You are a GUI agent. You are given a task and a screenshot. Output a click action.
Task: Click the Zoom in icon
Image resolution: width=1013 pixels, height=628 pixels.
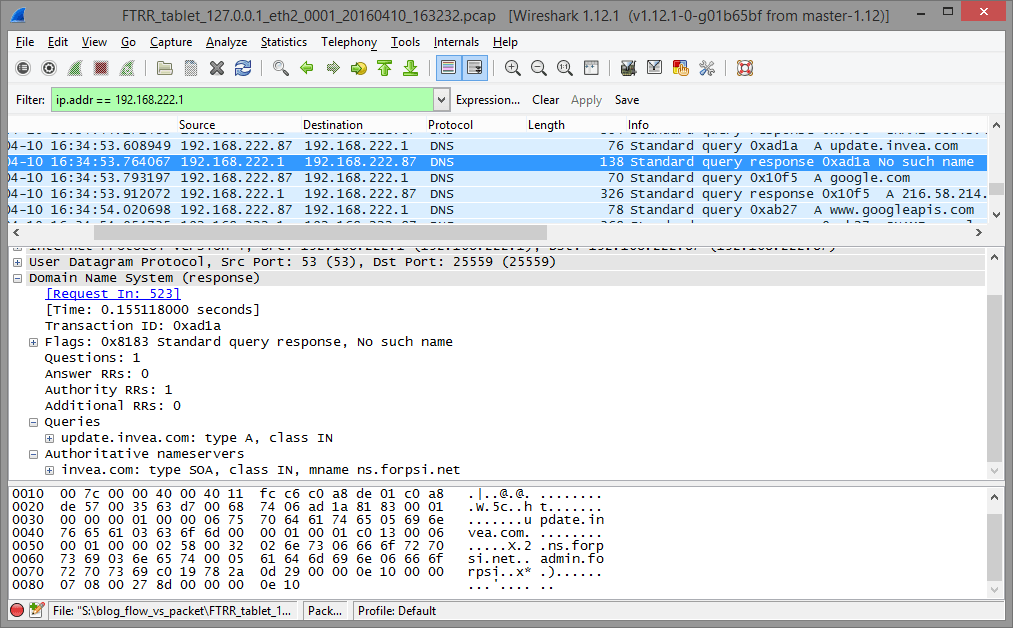[x=513, y=68]
